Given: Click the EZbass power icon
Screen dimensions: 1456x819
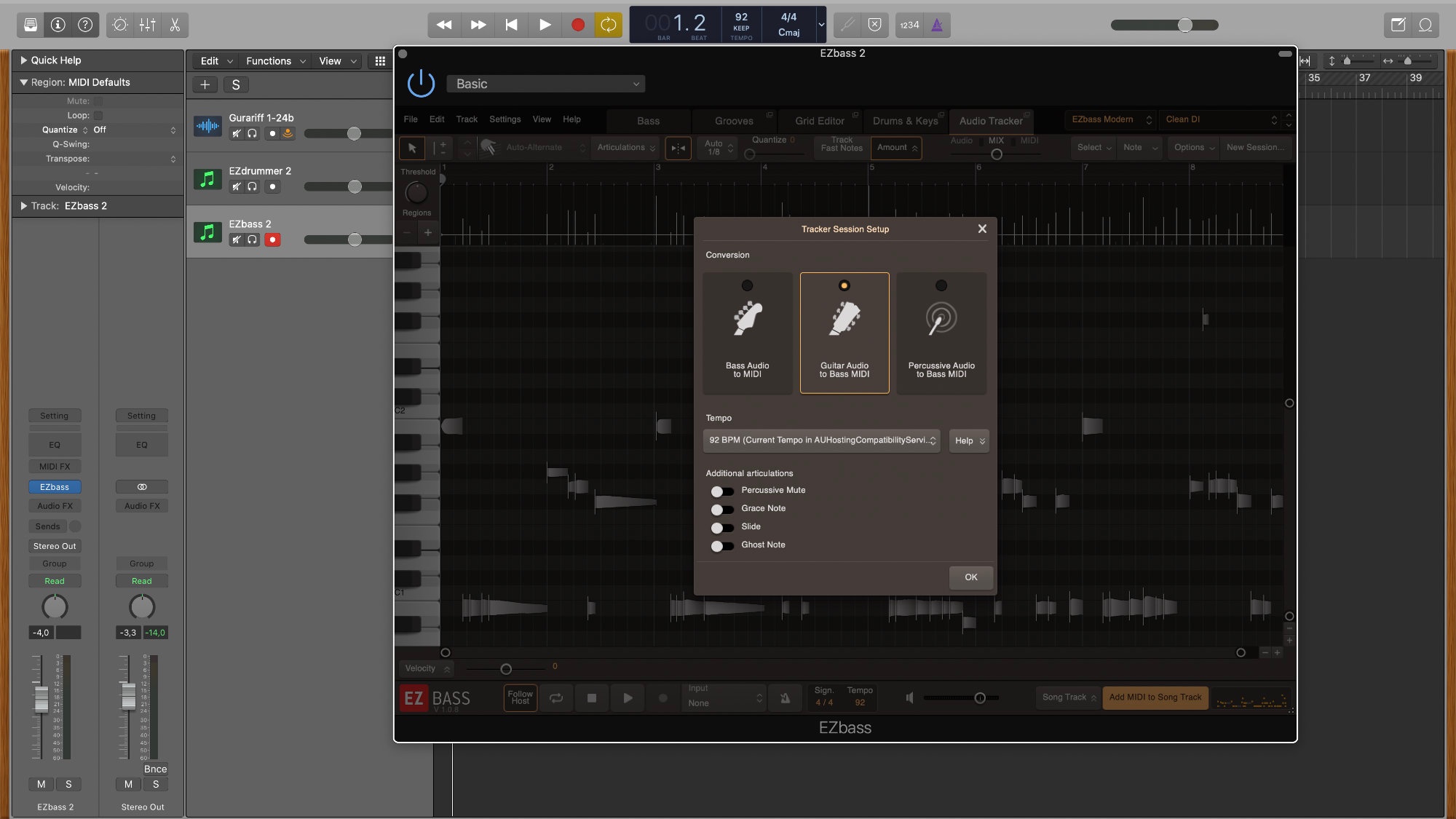Looking at the screenshot, I should (421, 84).
